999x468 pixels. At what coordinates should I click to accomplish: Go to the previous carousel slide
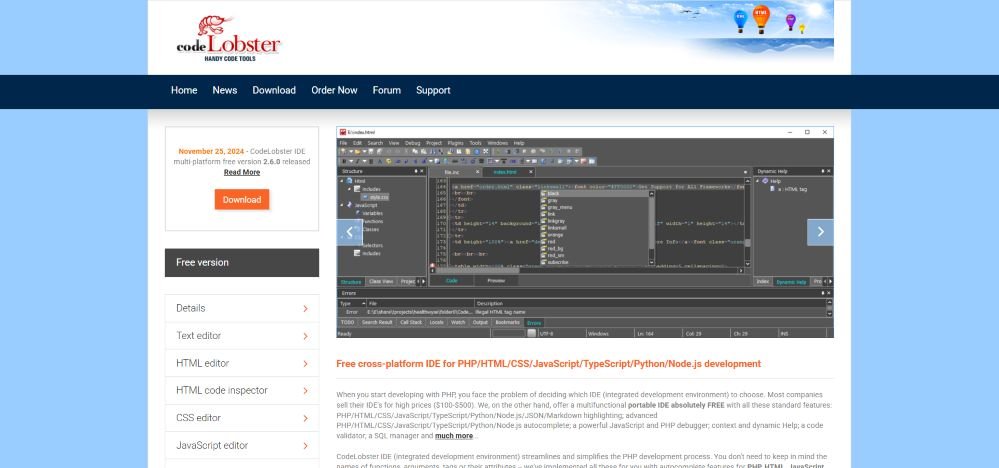[349, 232]
